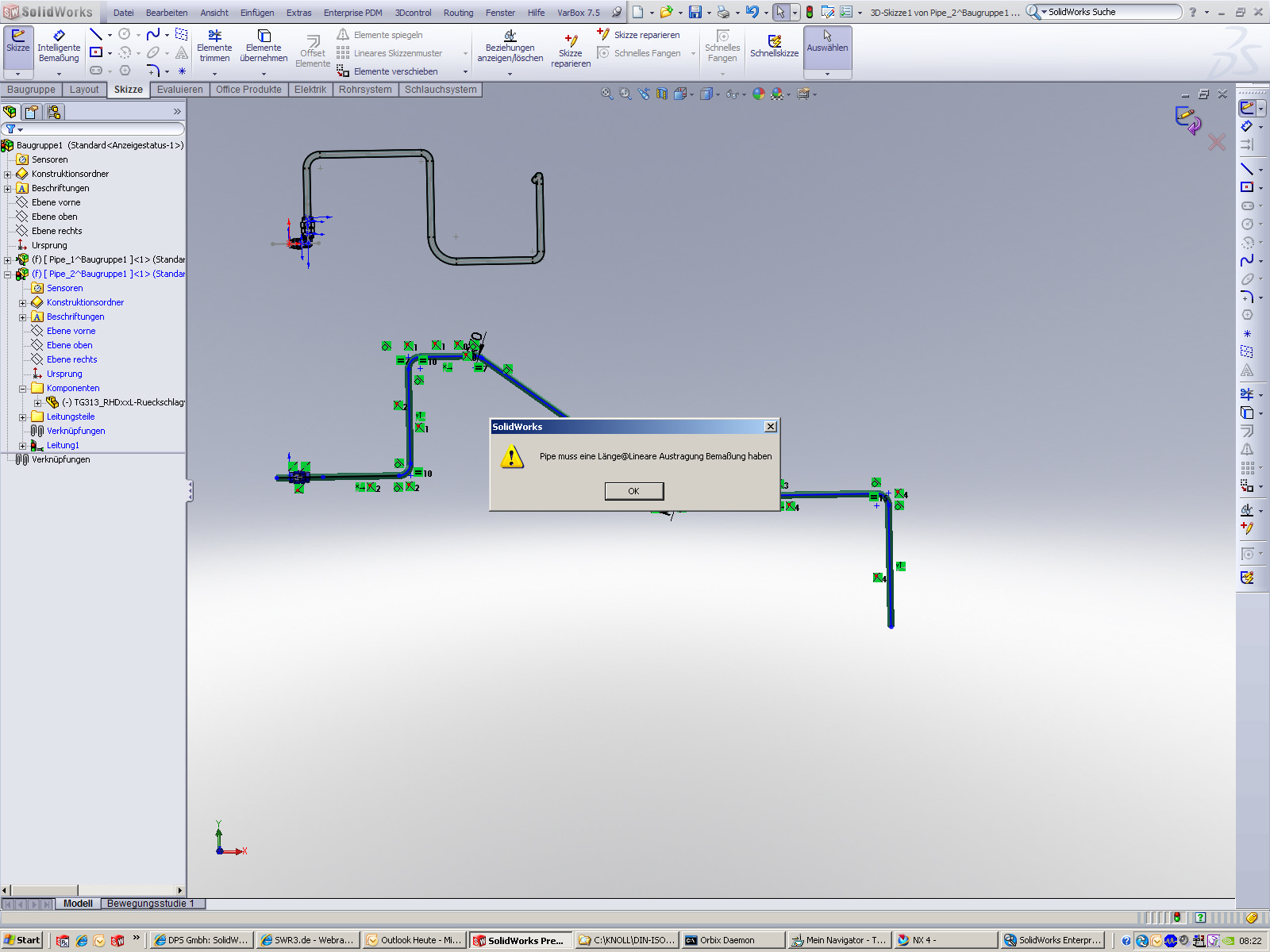The image size is (1270, 952).
Task: Click OK in the SolidWorks warning dialog
Action: coord(633,491)
